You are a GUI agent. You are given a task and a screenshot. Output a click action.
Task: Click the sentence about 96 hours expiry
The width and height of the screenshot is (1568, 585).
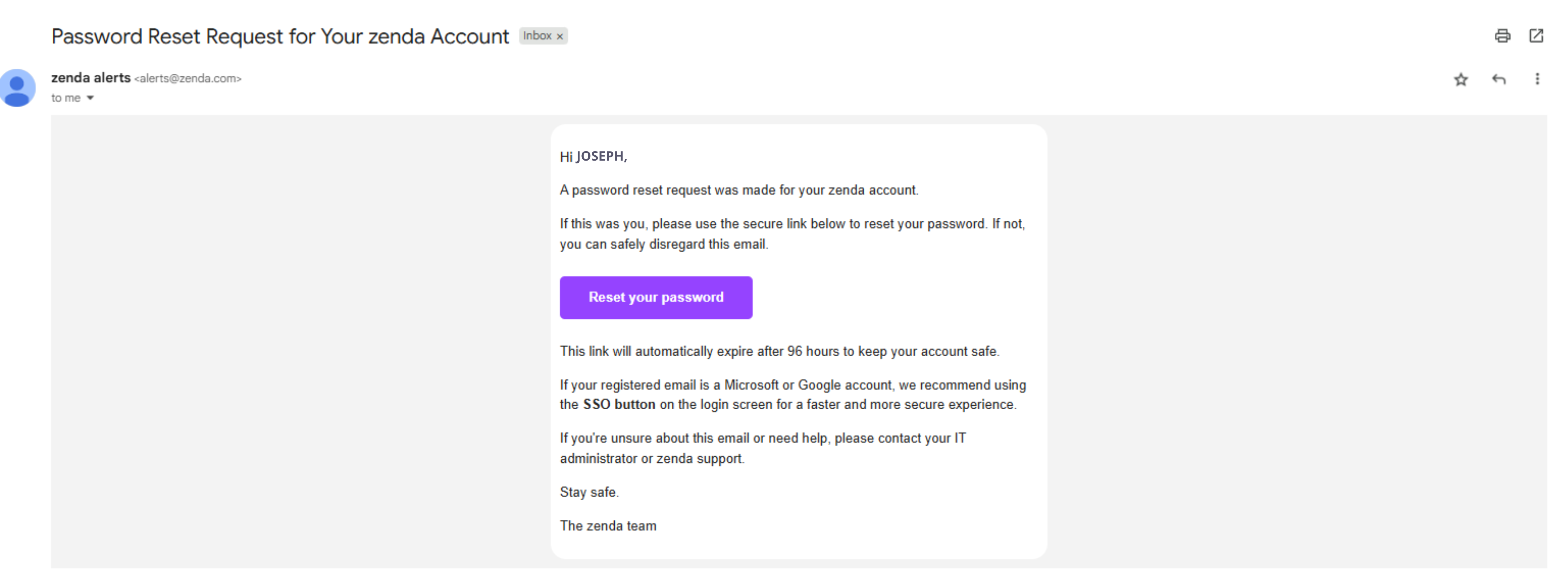(x=779, y=352)
